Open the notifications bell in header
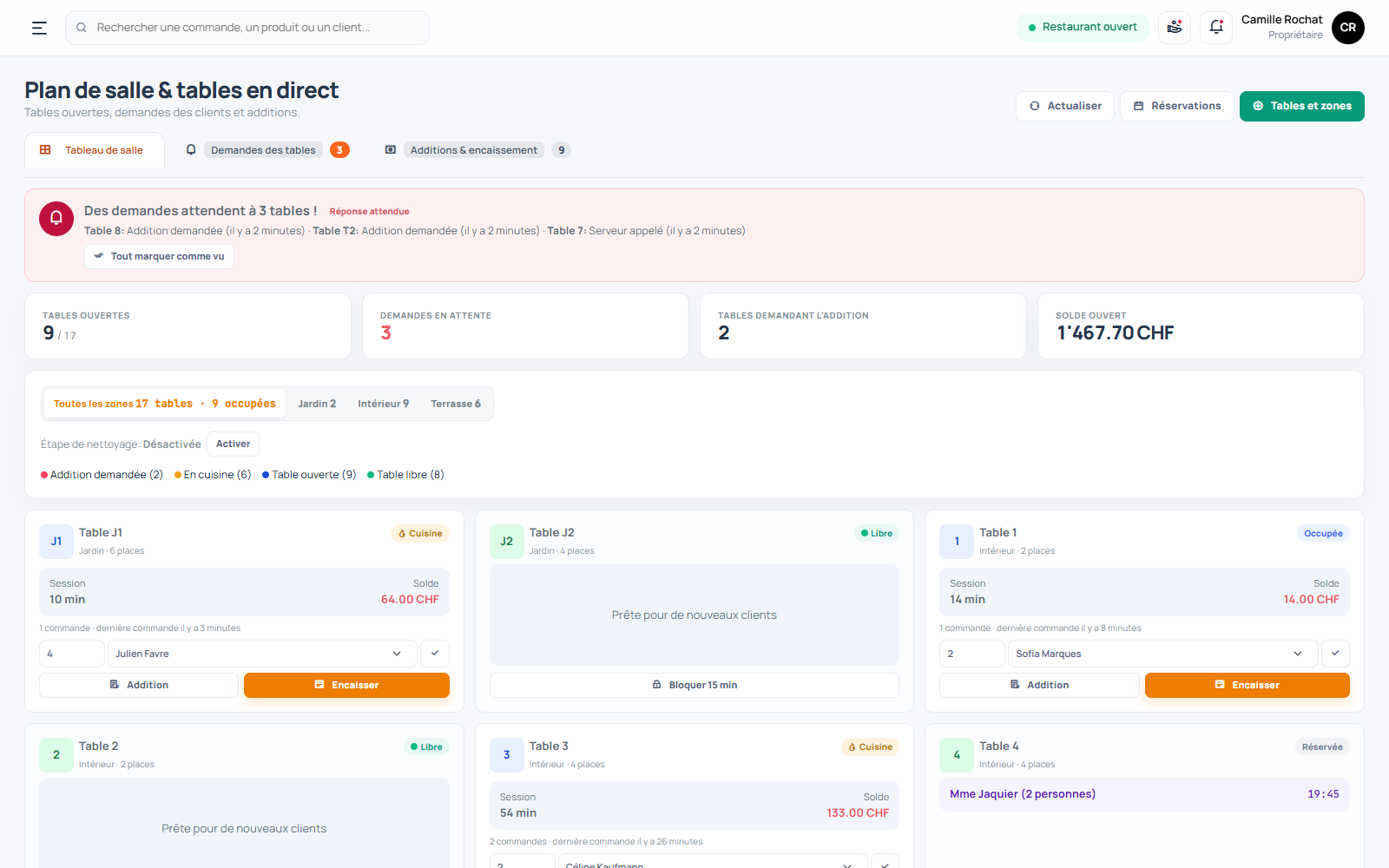Viewport: 1389px width, 868px height. [x=1216, y=28]
